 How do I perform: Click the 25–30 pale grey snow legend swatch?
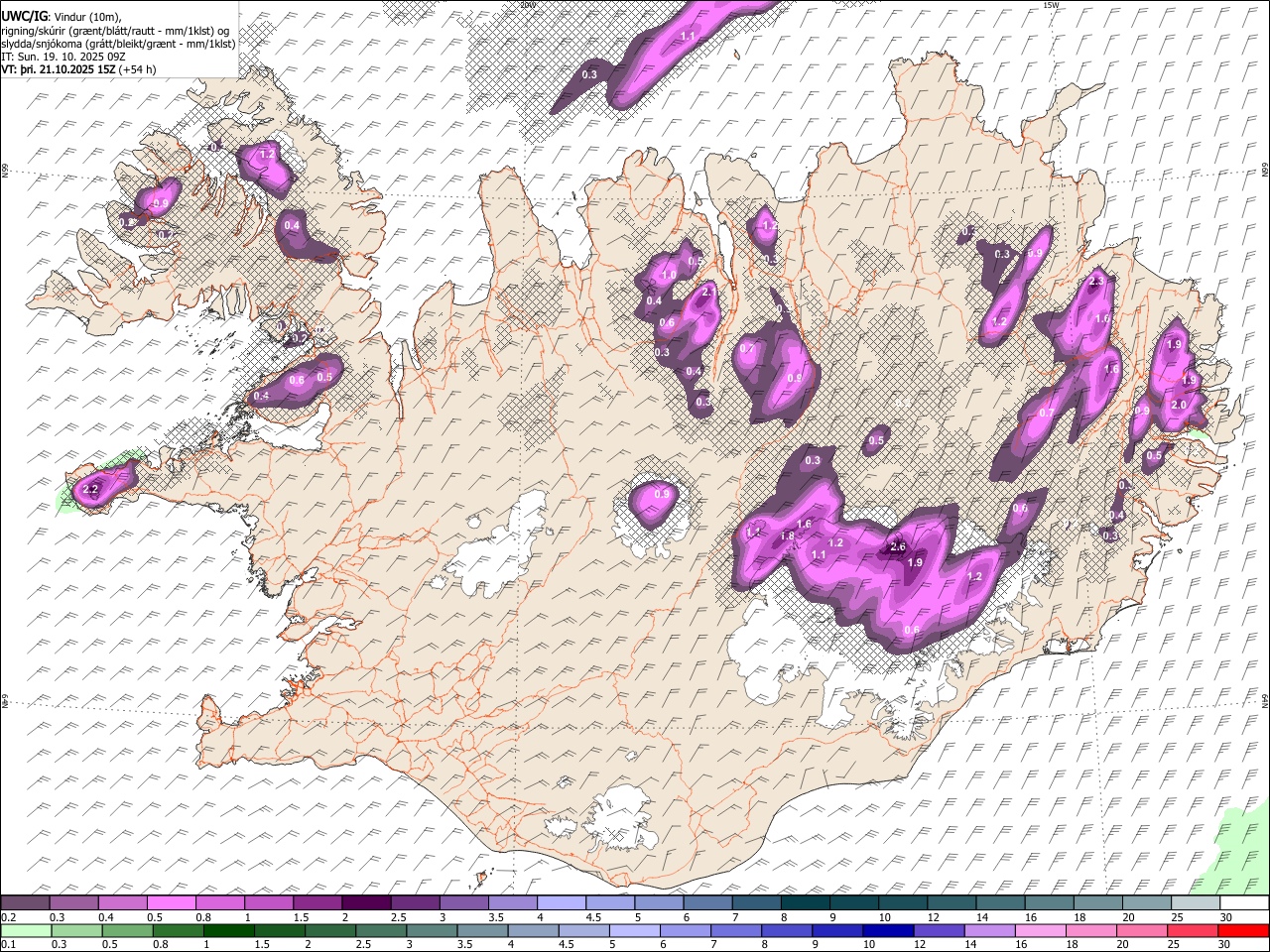[x=1197, y=902]
